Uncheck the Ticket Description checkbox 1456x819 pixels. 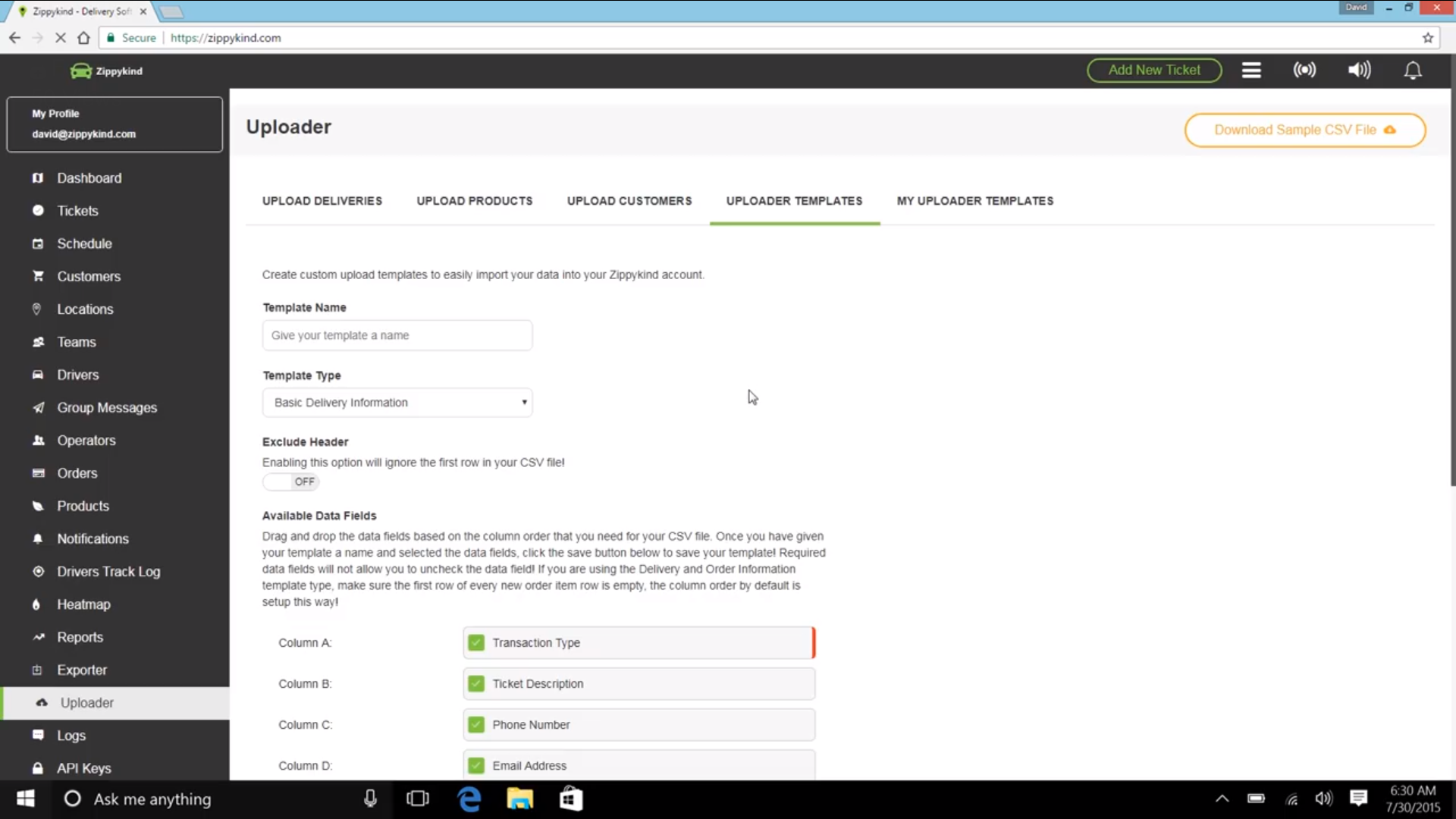point(476,683)
